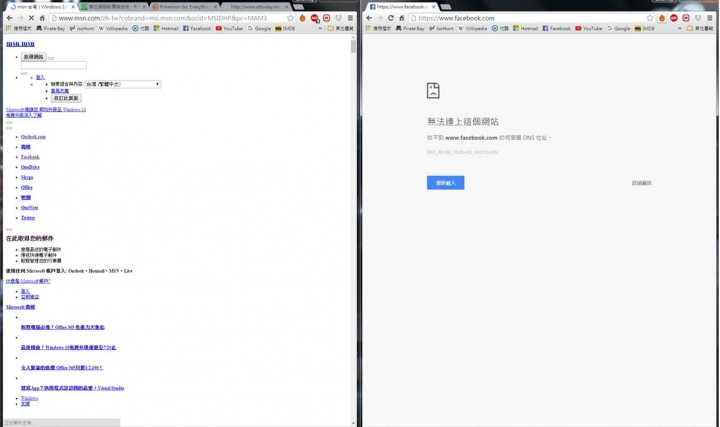
Task: Open the Wikipedia bookmark in the MSN window
Action: 113,28
